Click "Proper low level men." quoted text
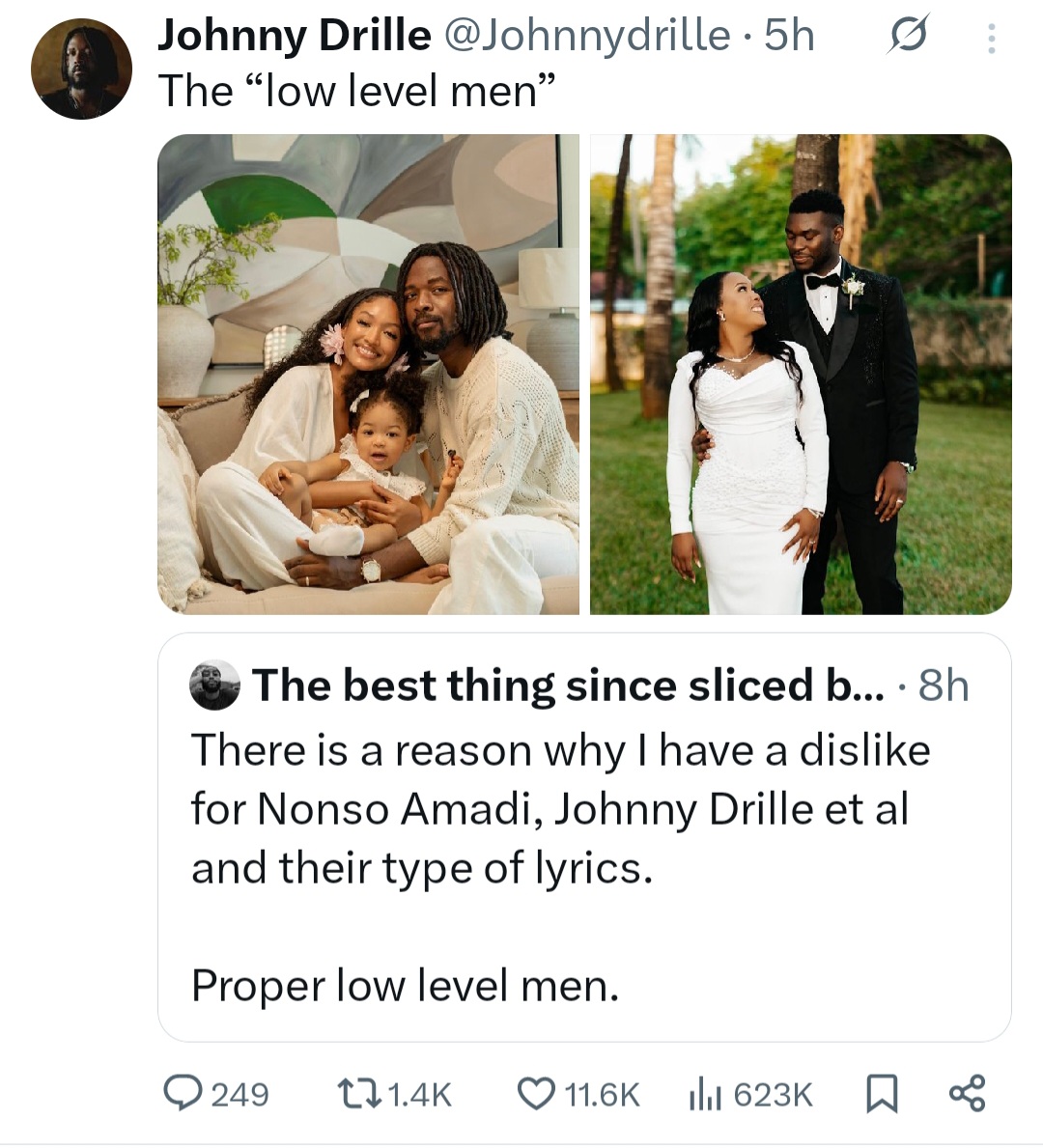The width and height of the screenshot is (1043, 1148). pos(405,986)
